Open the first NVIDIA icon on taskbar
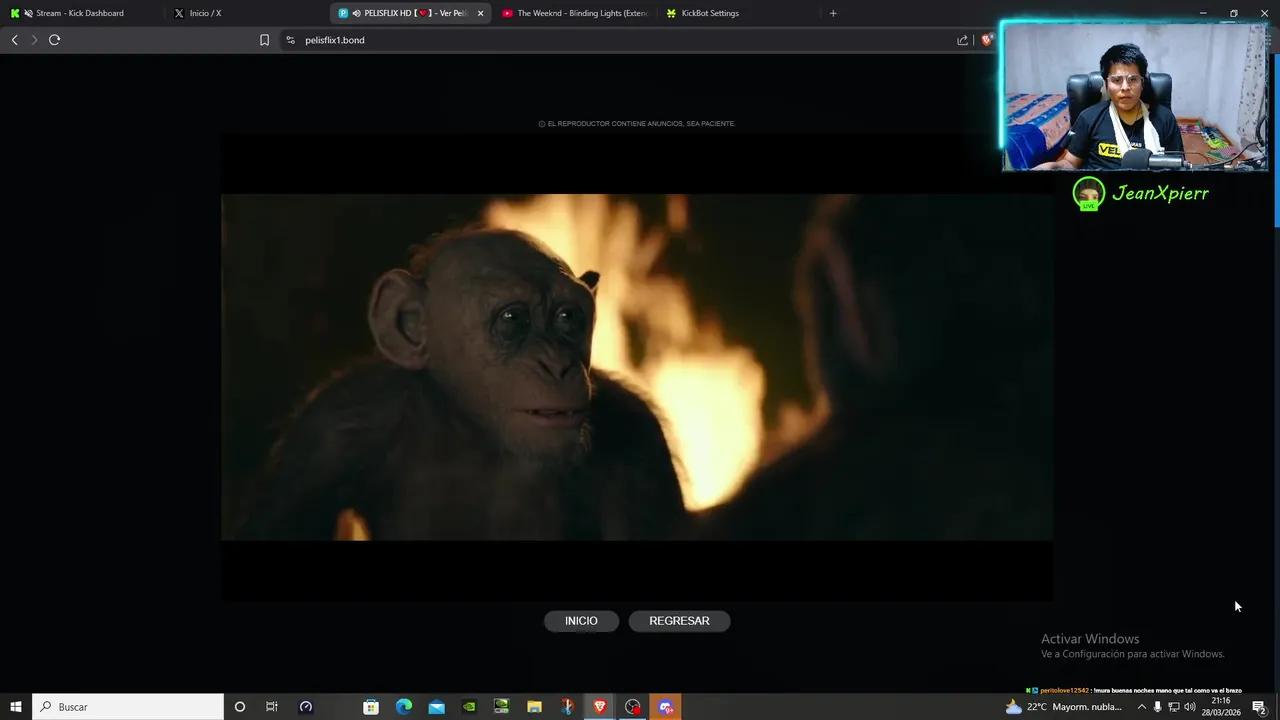 (x=469, y=707)
